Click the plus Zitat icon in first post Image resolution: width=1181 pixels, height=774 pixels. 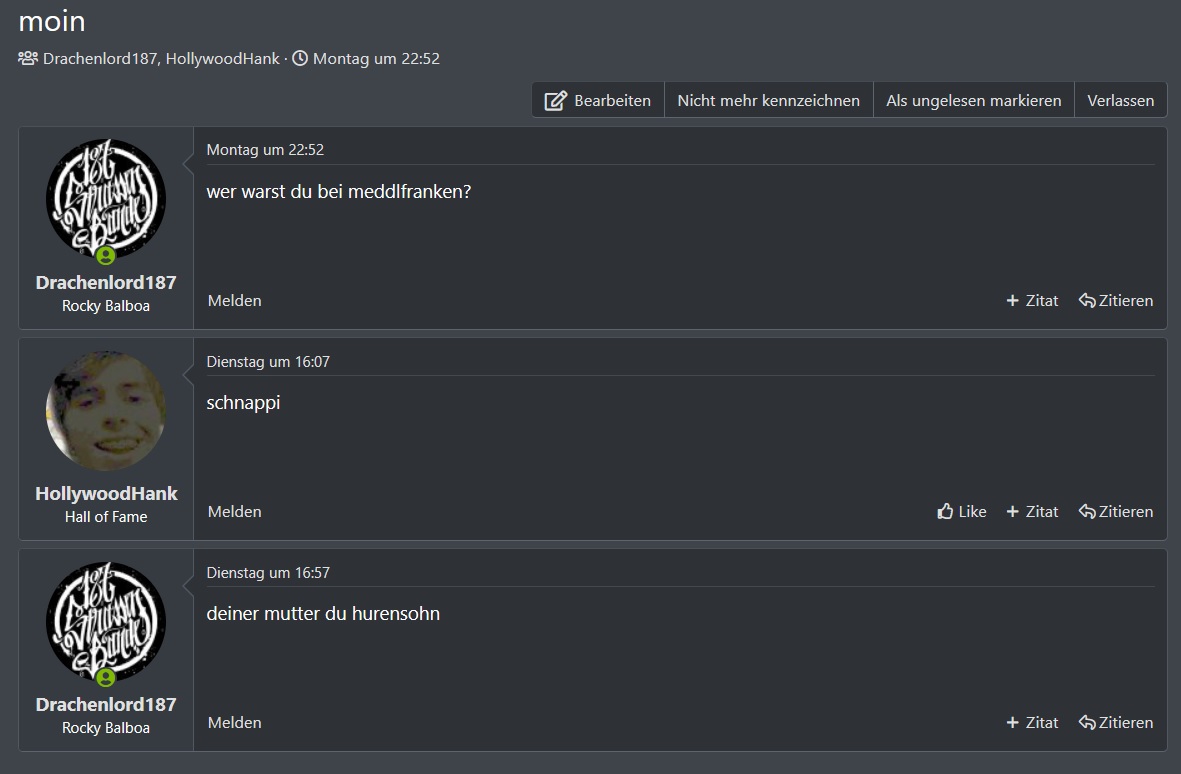[x=1012, y=301]
